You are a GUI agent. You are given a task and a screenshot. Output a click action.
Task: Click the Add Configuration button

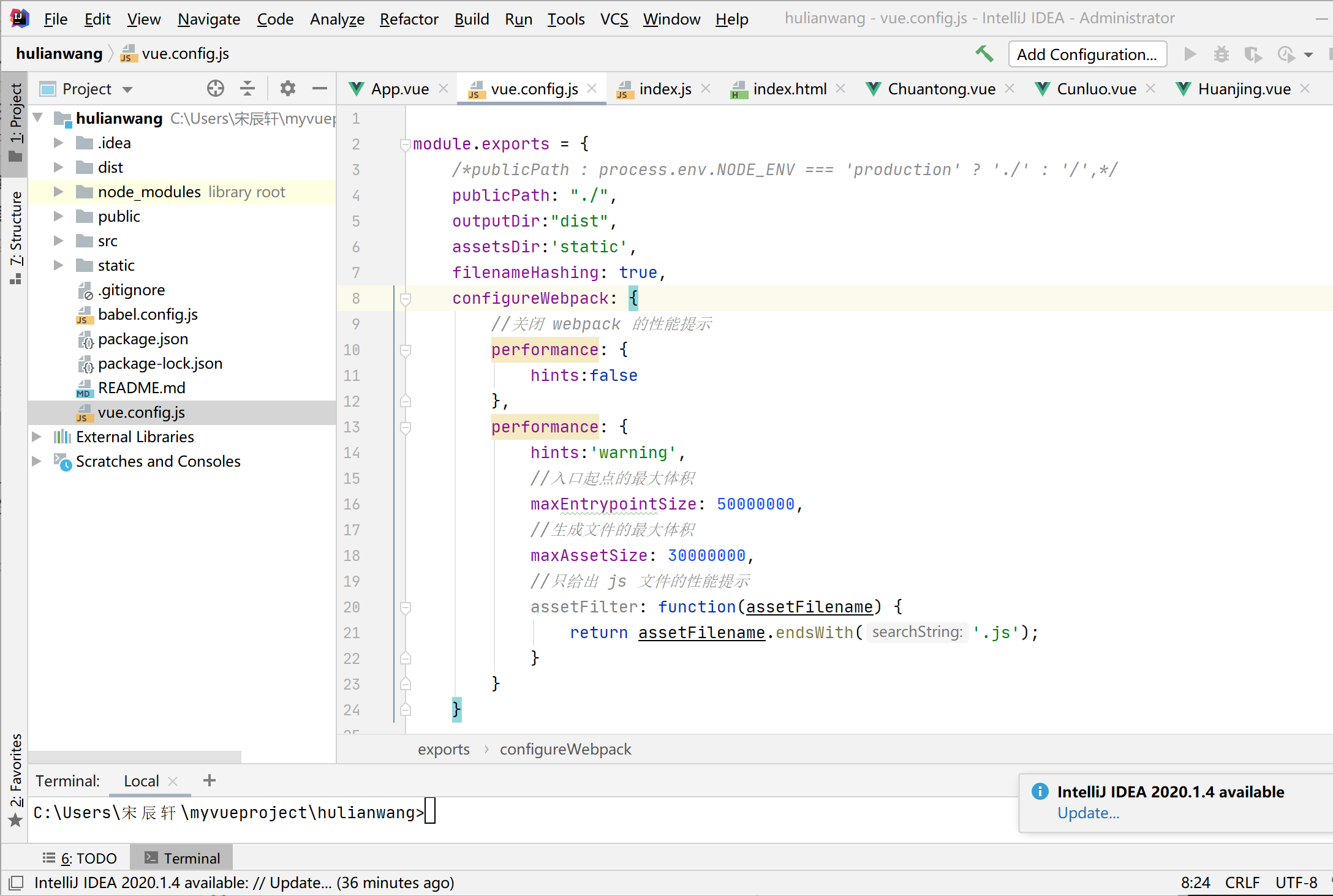click(x=1087, y=54)
